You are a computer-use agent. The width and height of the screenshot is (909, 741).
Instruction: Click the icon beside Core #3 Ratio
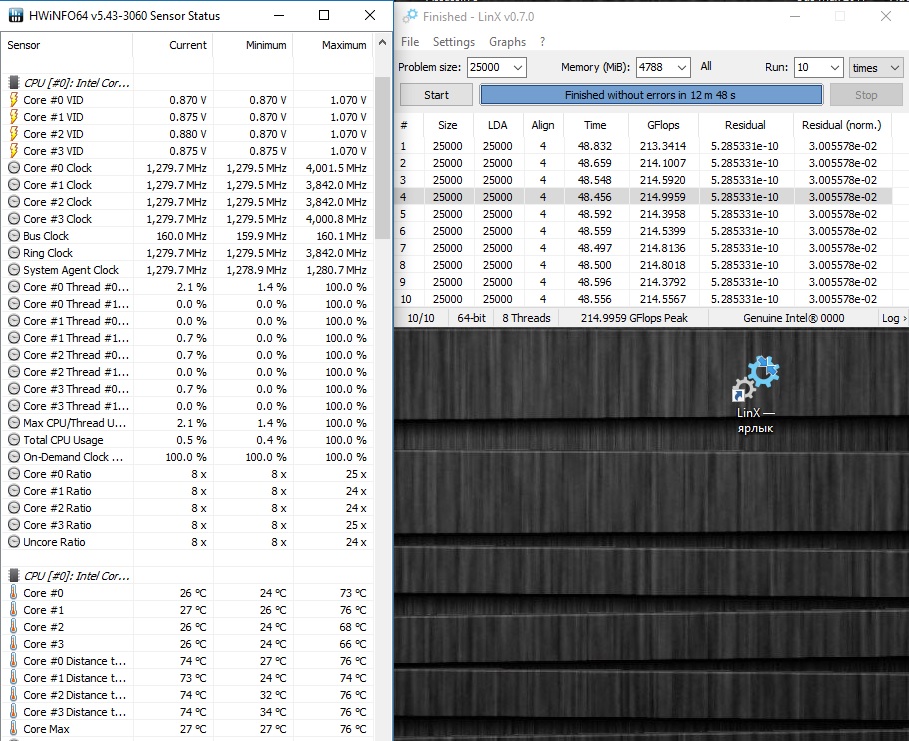click(x=14, y=525)
